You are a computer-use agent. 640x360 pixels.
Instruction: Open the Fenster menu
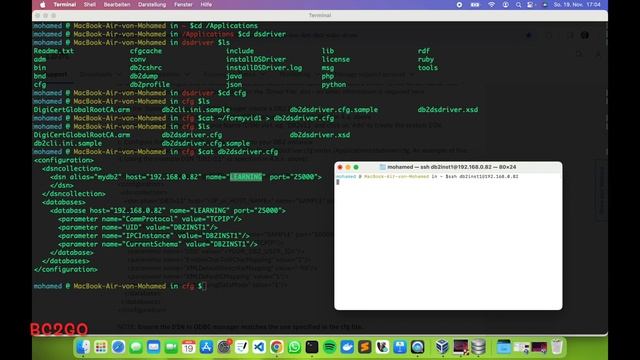[x=183, y=4]
